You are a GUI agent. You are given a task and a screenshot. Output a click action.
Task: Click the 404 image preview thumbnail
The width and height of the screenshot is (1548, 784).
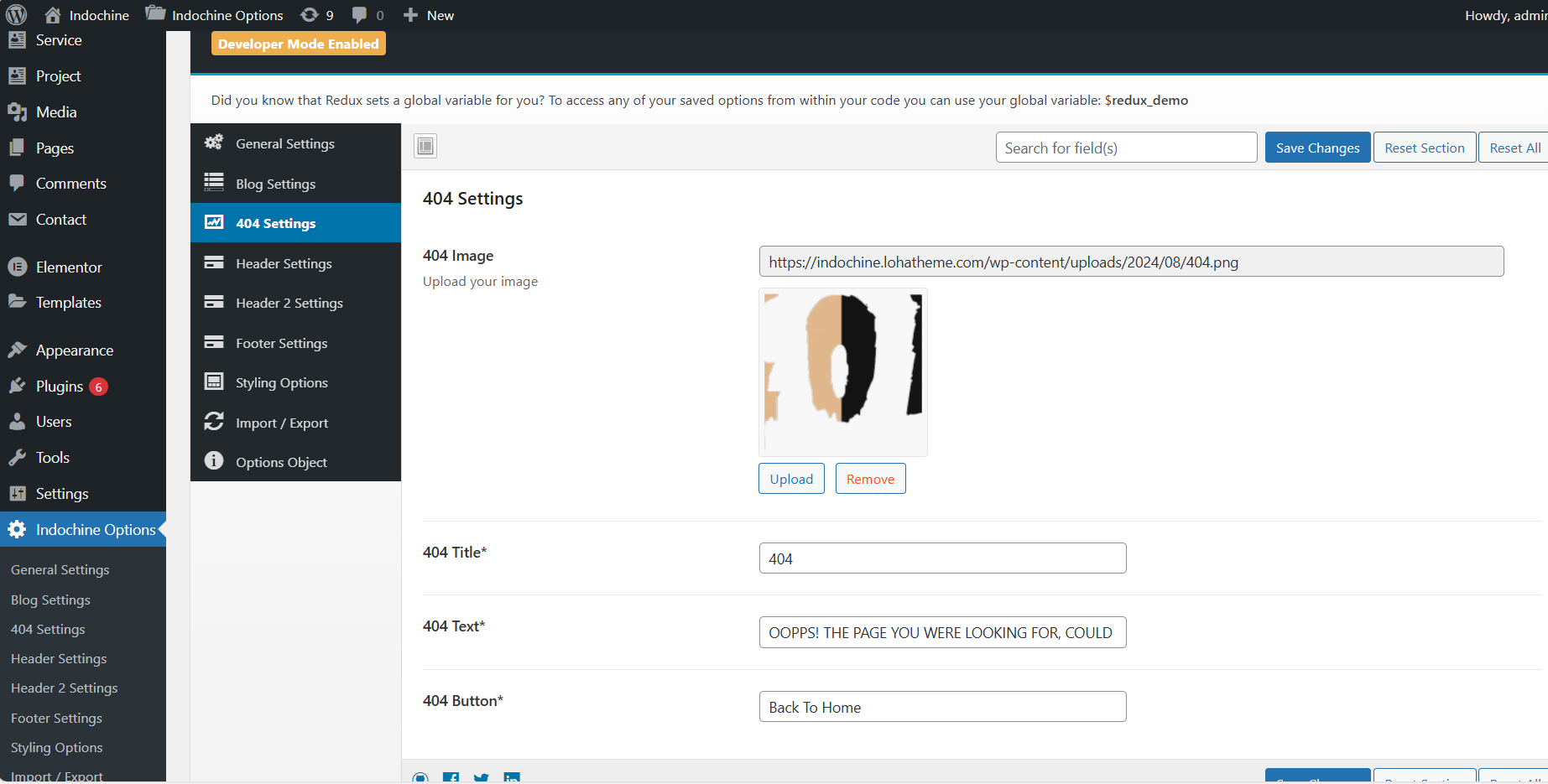tap(842, 371)
